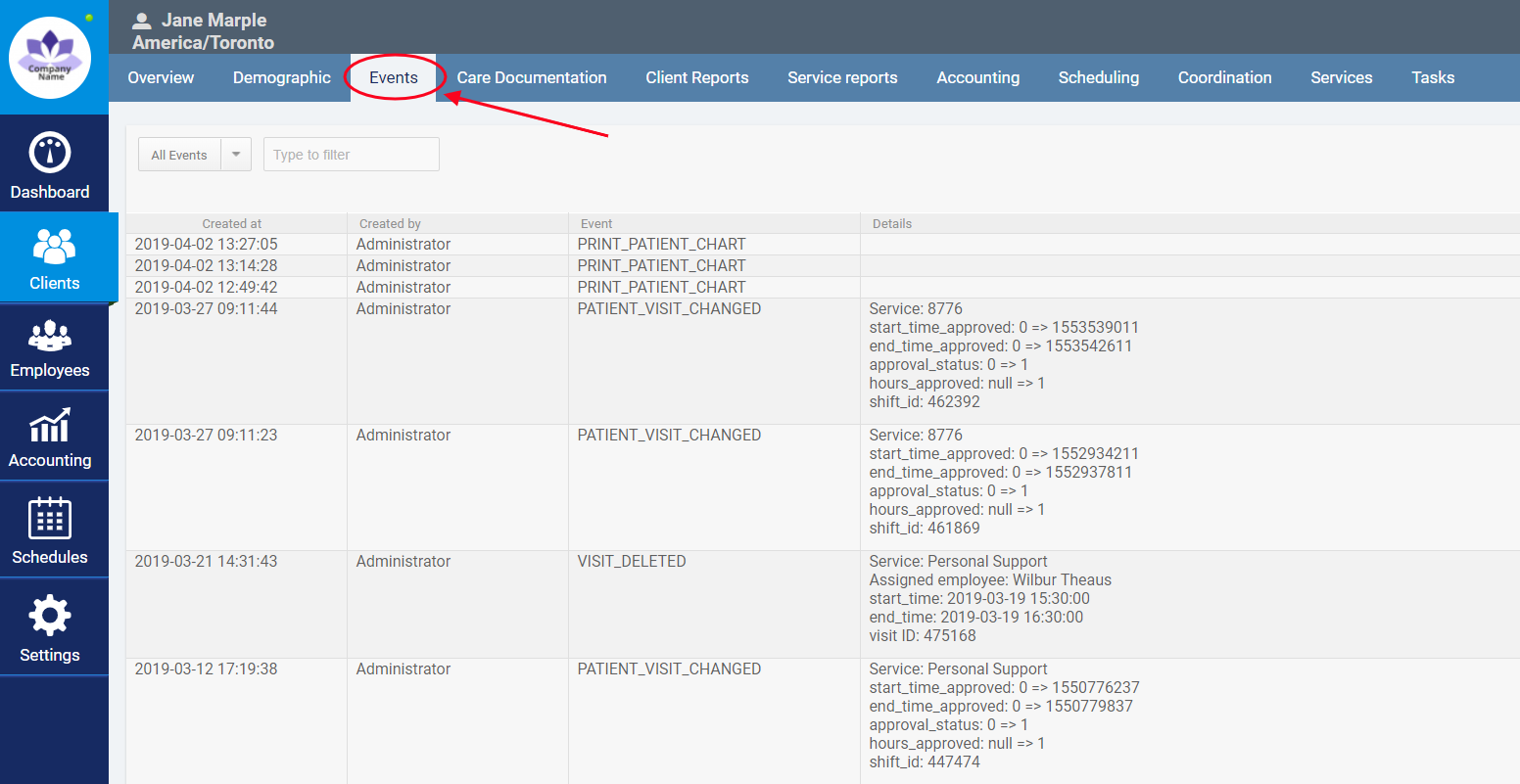Open the Employees meeting icon
The image size is (1520, 784).
point(50,336)
